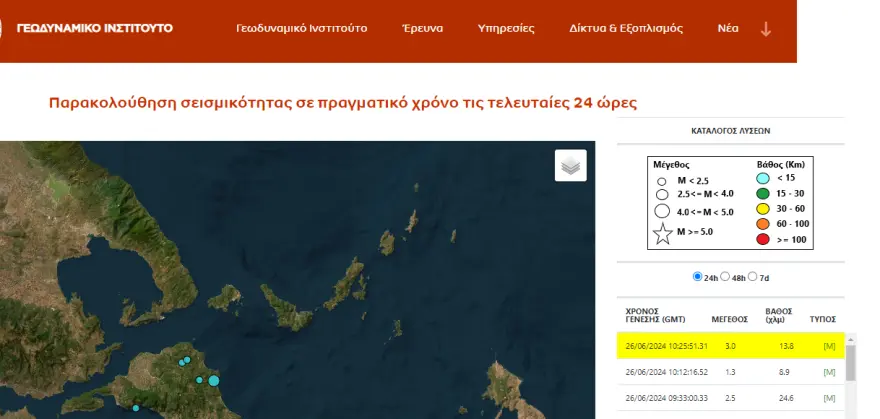Click the [M] link in the highlighted row
The image size is (880, 419).
pos(828,346)
